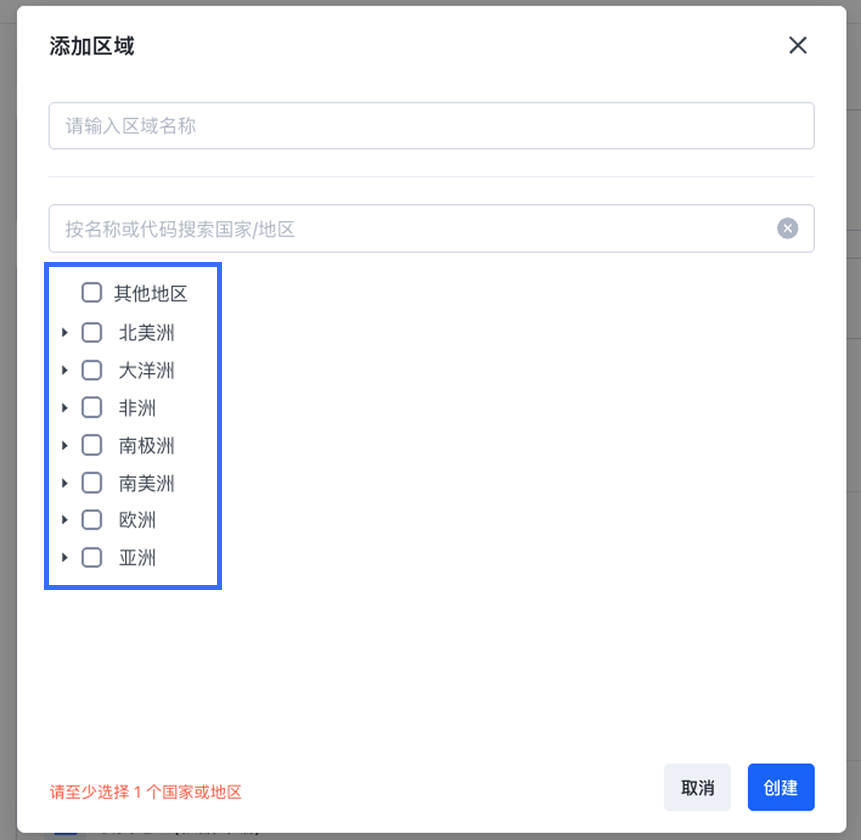Expand the 南美洲 region list
This screenshot has width=861, height=840.
pos(65,483)
